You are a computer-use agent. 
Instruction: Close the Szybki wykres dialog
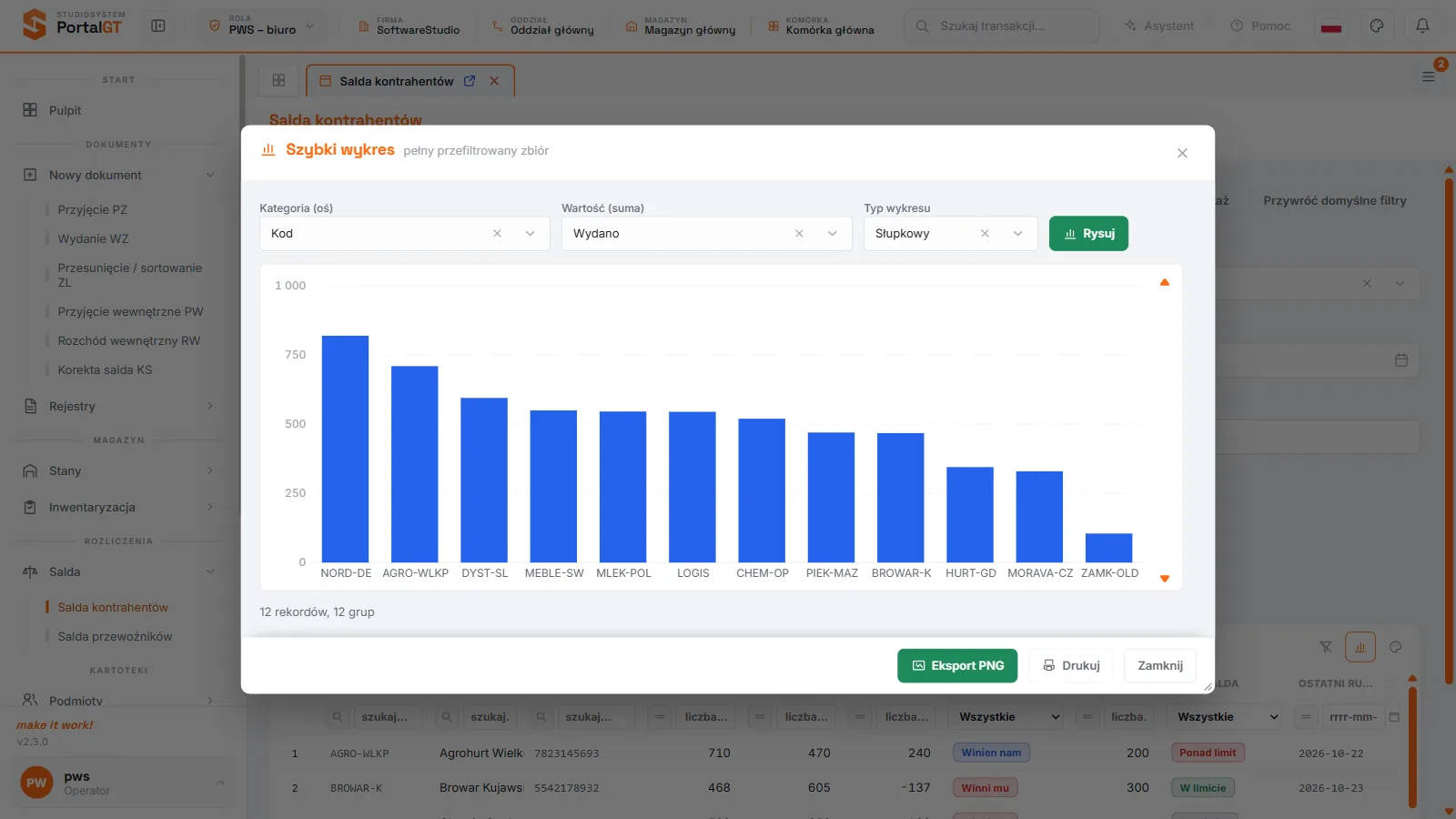pyautogui.click(x=1182, y=153)
